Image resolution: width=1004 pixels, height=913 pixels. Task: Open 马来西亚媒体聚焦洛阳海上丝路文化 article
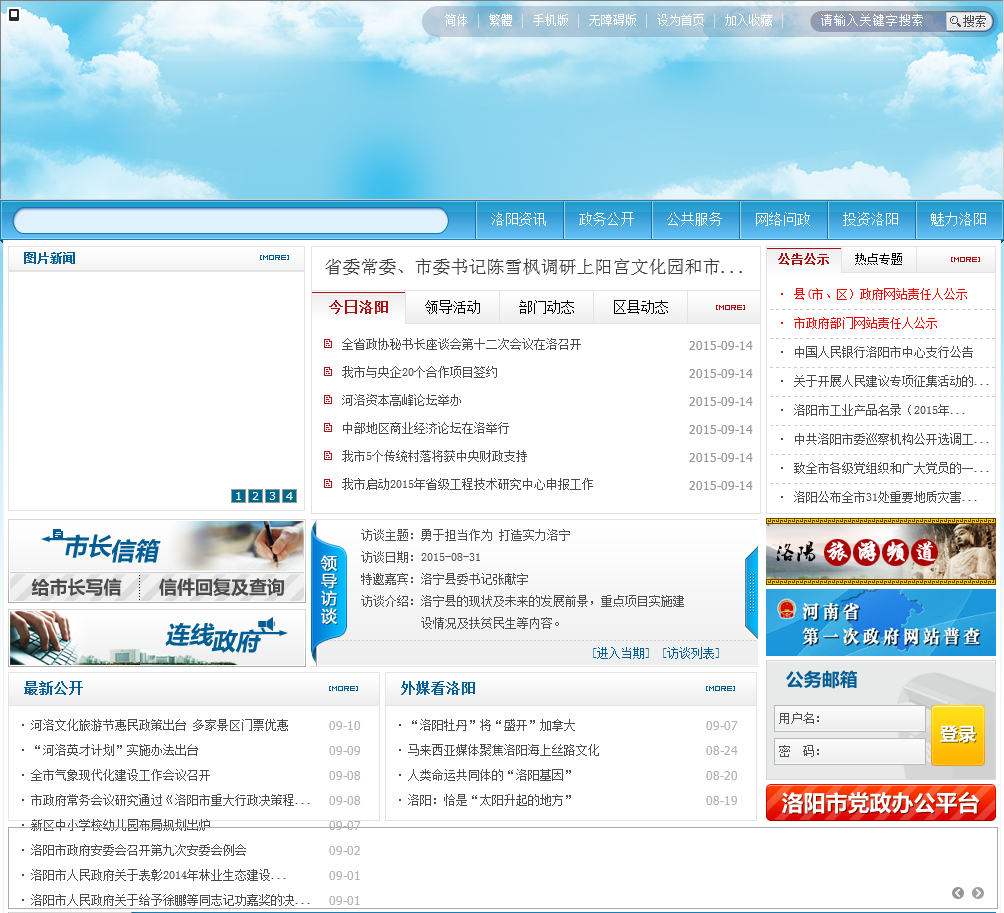pyautogui.click(x=503, y=750)
